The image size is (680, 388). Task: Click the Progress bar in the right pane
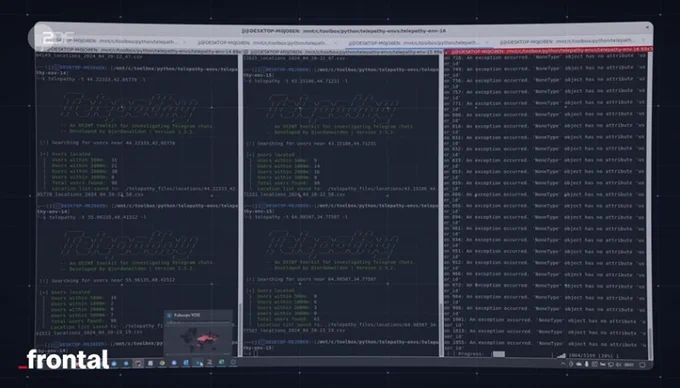point(523,354)
